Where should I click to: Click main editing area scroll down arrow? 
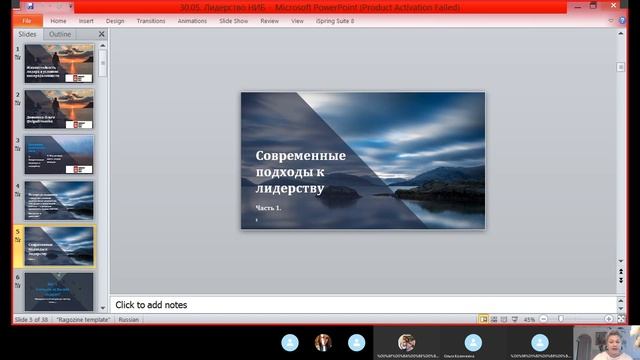point(620,261)
